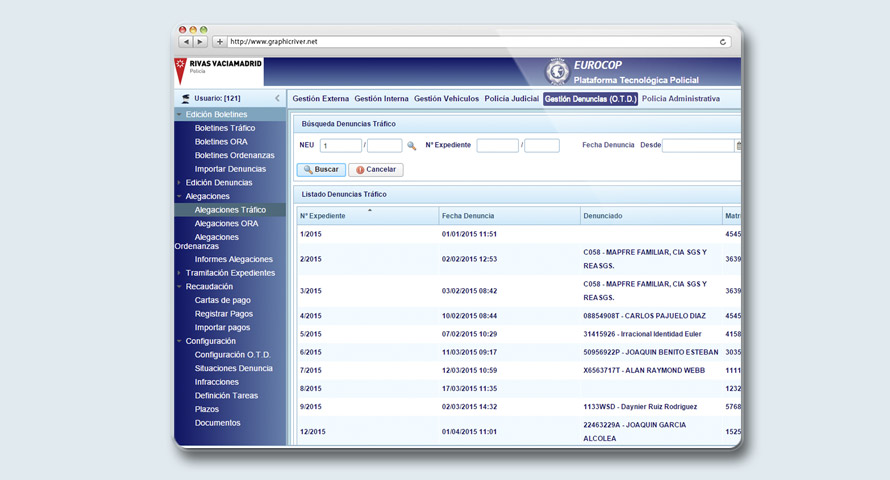Click the user icon beside Usuario
This screenshot has height=480, width=890.
click(185, 99)
